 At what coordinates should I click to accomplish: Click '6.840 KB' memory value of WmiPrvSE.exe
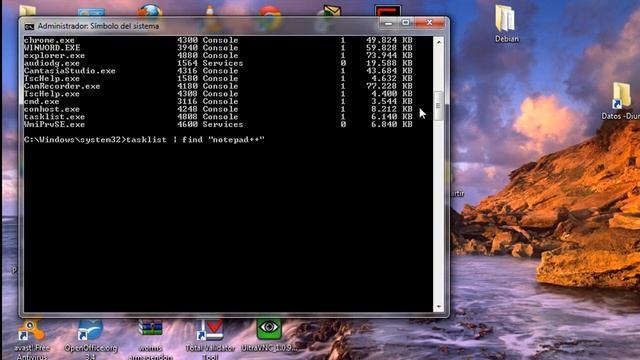[x=391, y=124]
